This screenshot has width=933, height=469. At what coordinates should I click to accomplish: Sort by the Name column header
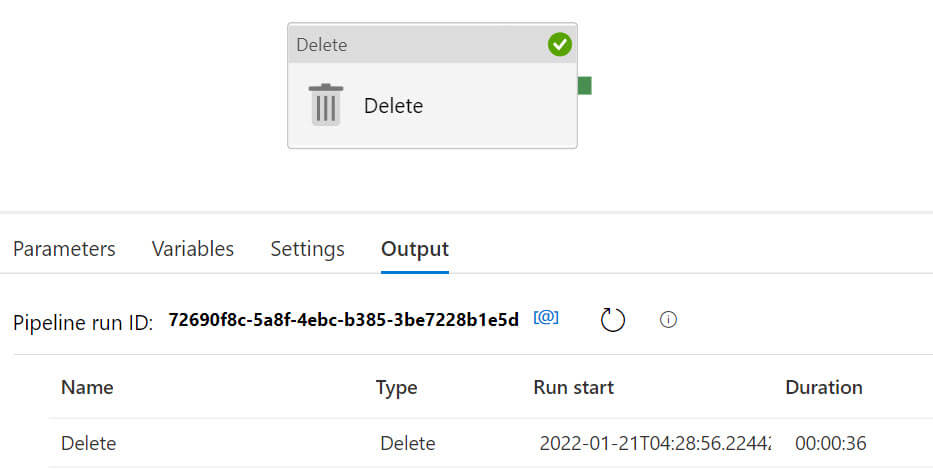click(87, 387)
